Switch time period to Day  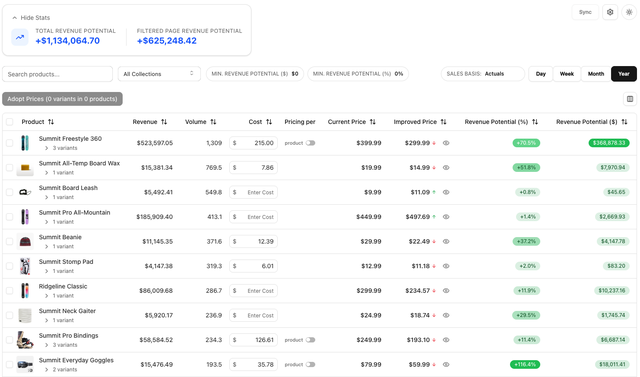coord(540,74)
